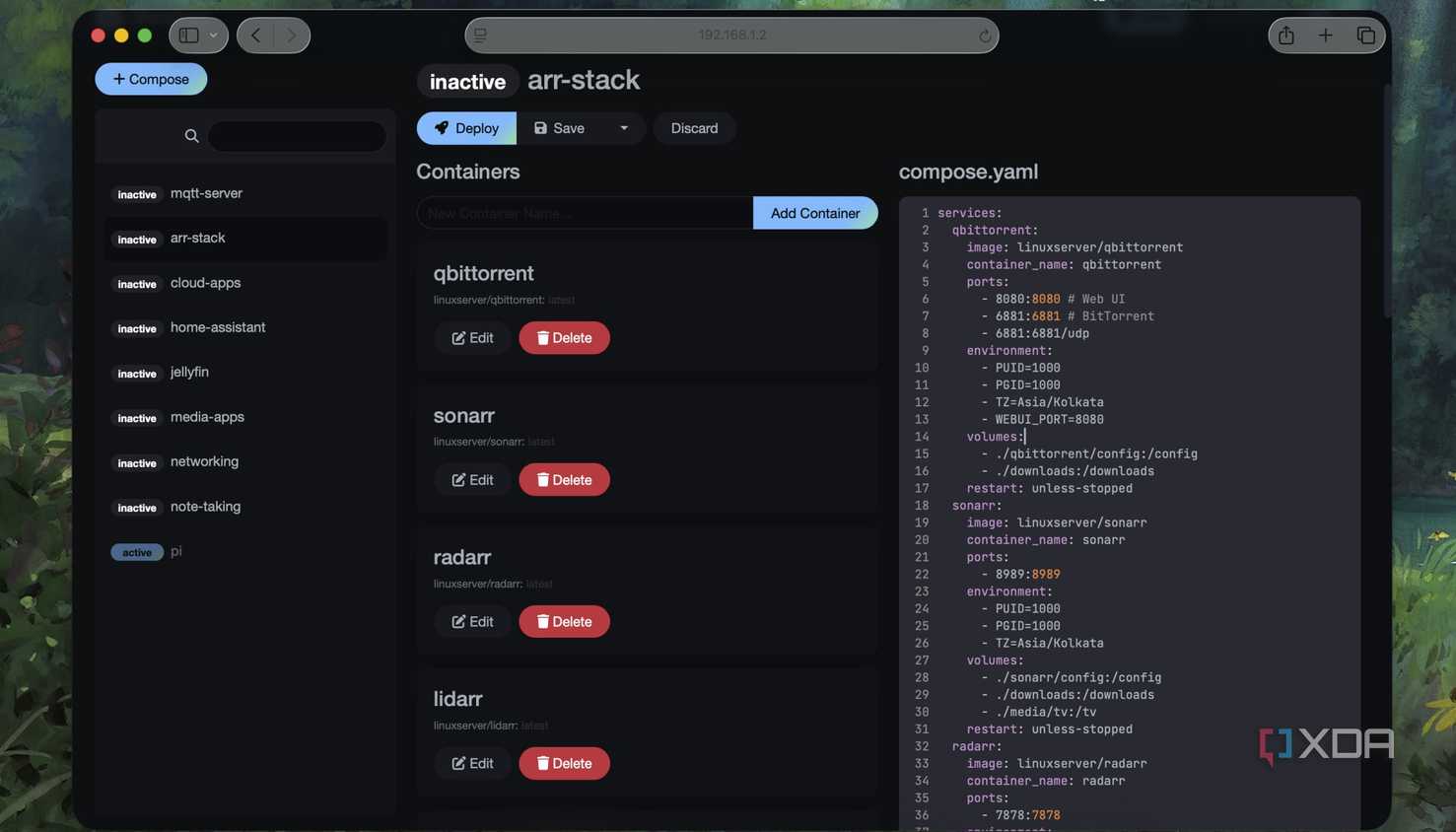Open media-apps stack
This screenshot has width=1456, height=832.
pos(245,417)
